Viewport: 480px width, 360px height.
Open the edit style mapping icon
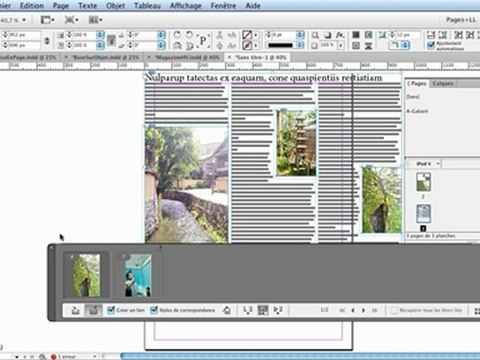coord(226,310)
